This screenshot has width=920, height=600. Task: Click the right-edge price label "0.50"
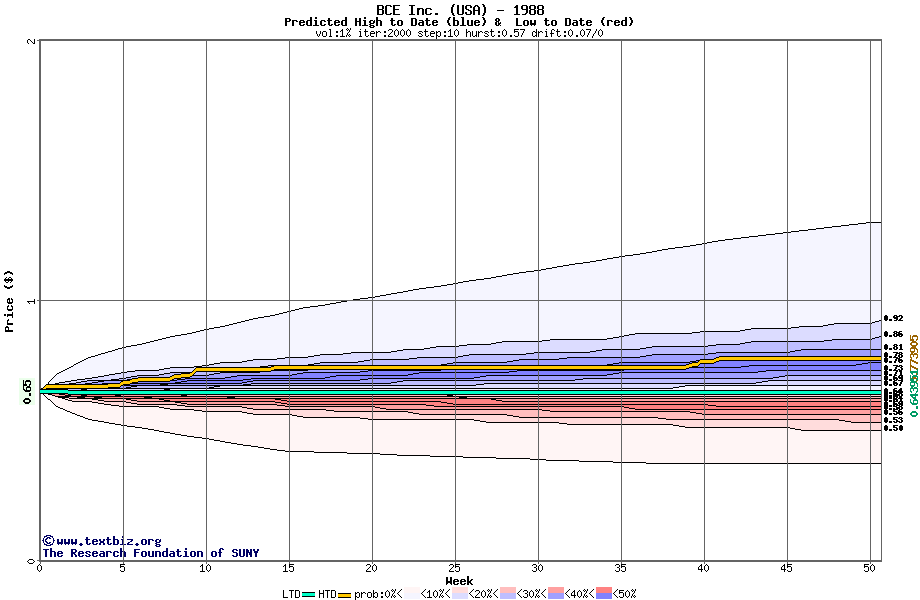tap(894, 428)
